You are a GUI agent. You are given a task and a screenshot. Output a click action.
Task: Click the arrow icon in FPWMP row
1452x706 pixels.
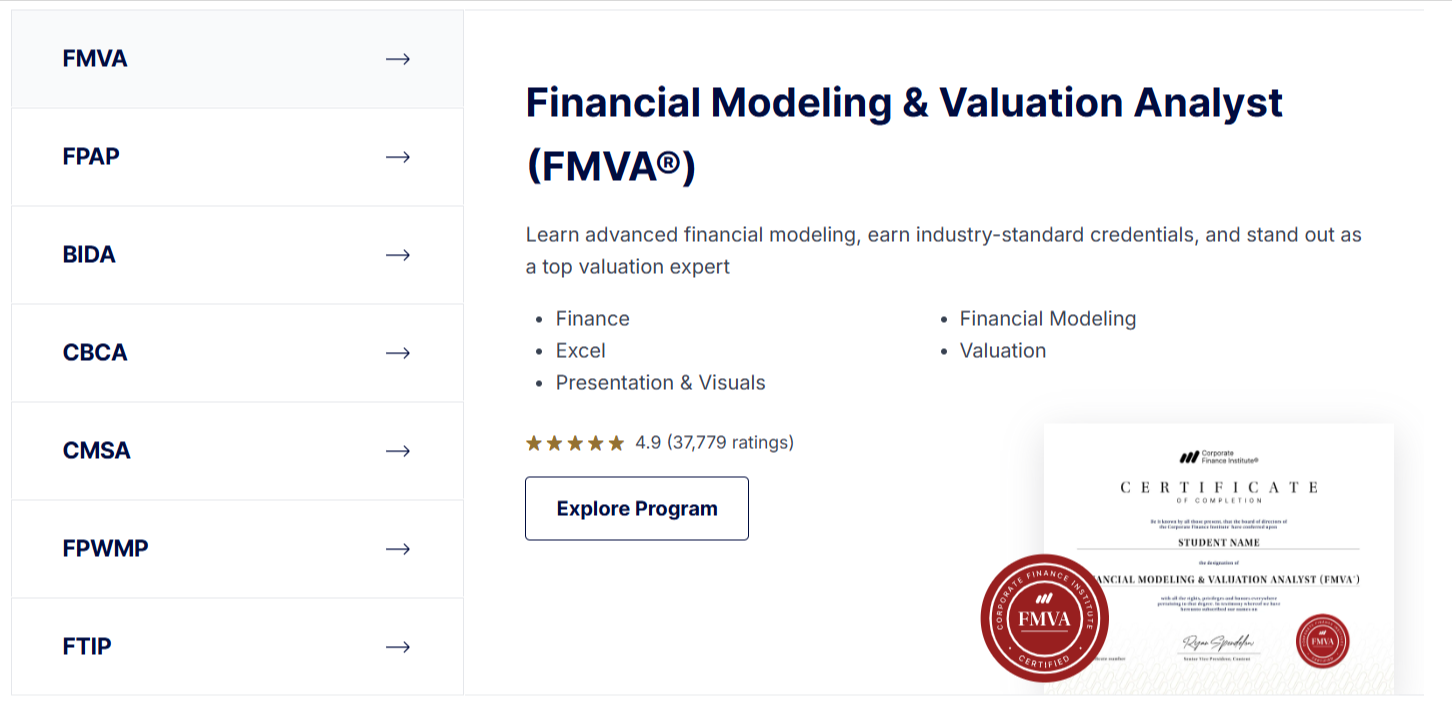click(398, 549)
